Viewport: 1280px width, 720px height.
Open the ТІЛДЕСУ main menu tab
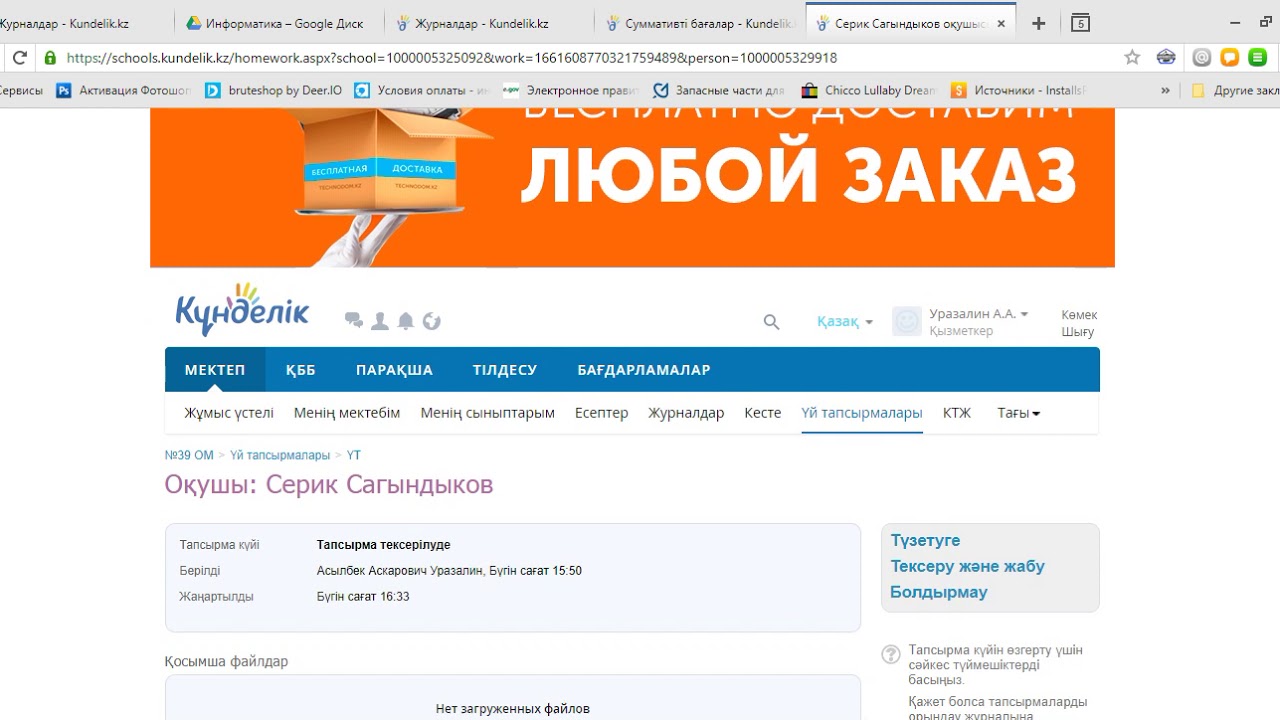coord(505,370)
